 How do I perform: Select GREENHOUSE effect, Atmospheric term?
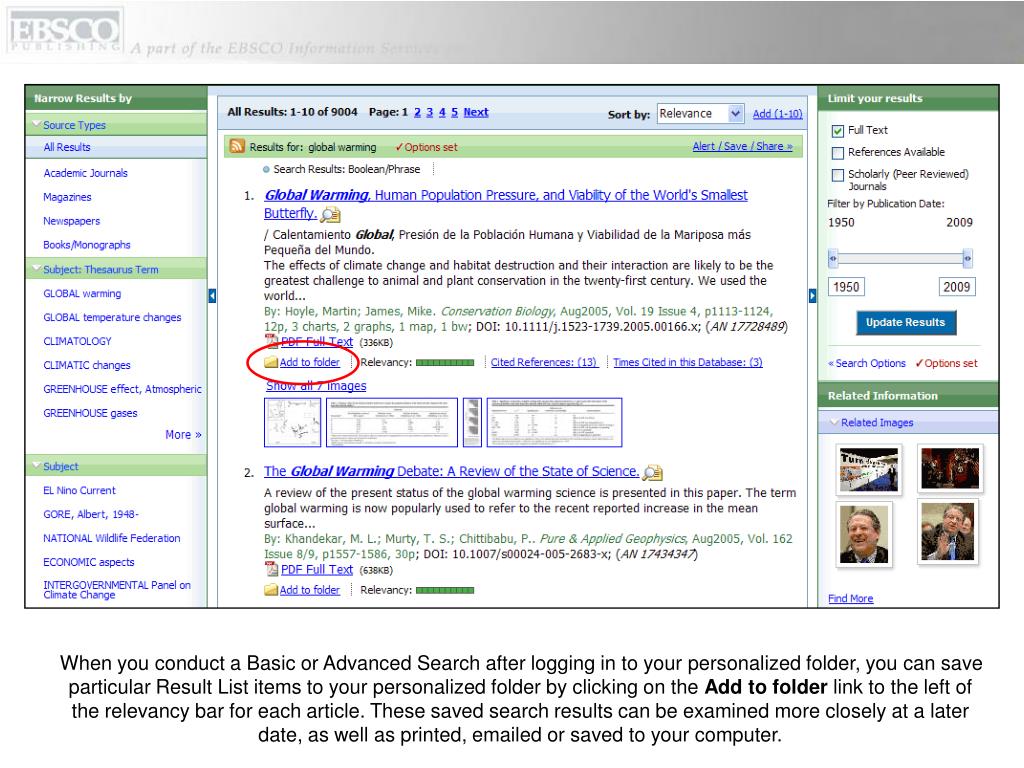[122, 389]
